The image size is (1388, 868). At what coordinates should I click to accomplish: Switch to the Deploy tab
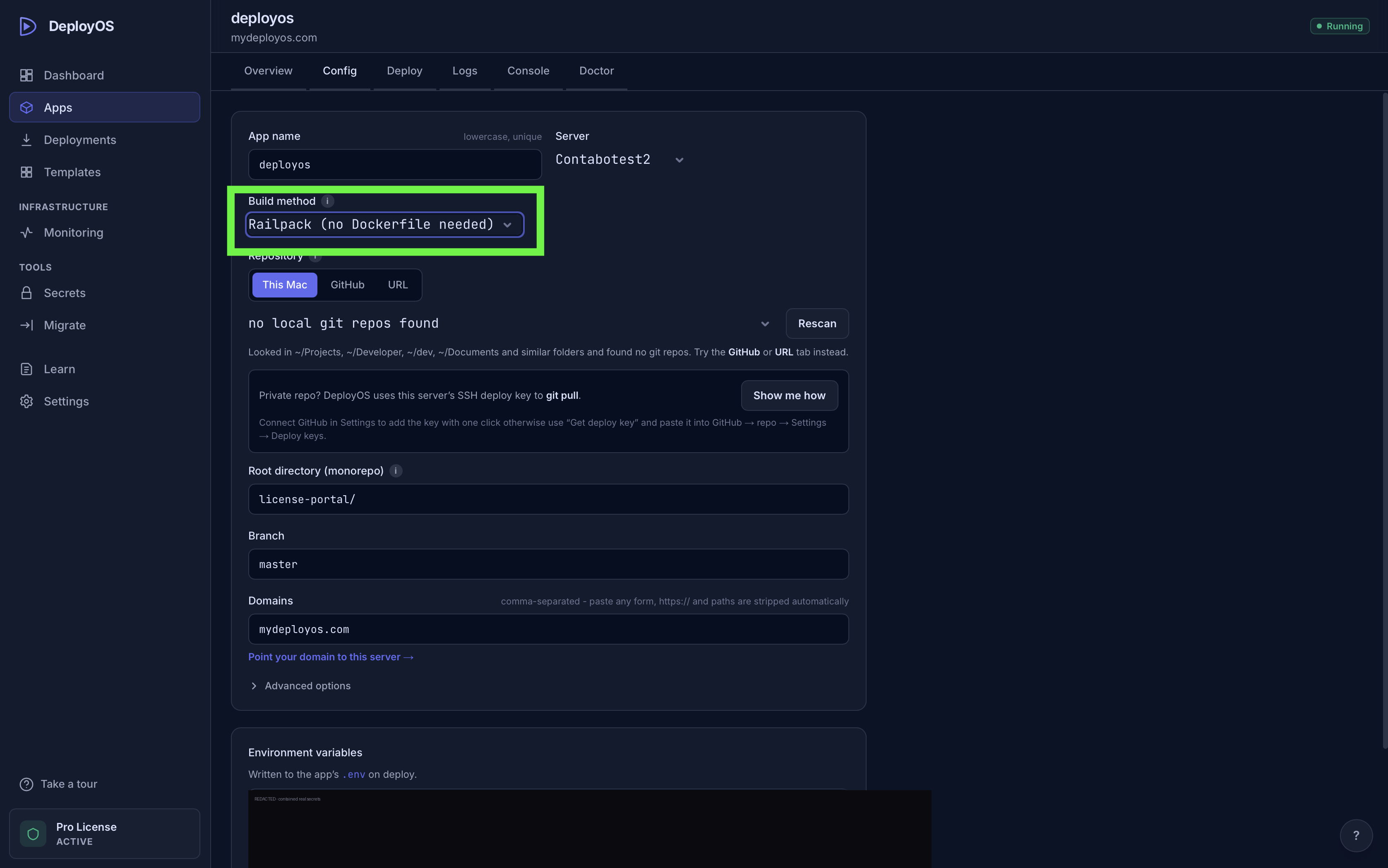(x=404, y=71)
